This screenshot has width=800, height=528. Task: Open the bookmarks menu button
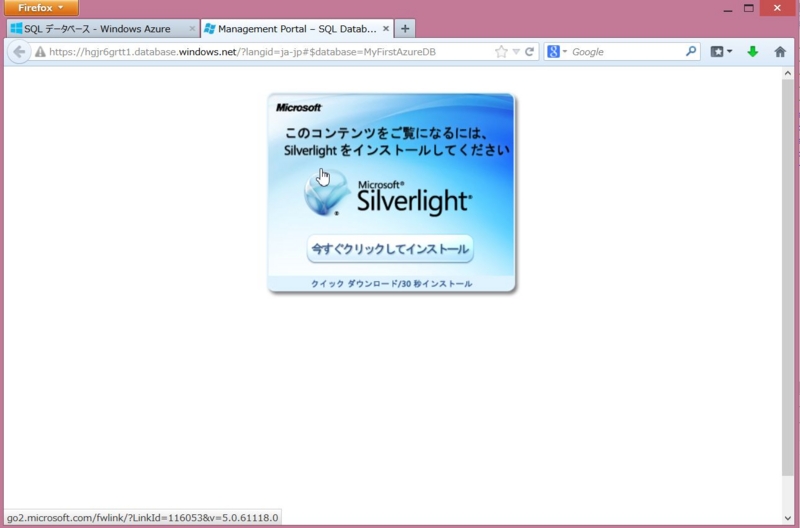(x=721, y=52)
